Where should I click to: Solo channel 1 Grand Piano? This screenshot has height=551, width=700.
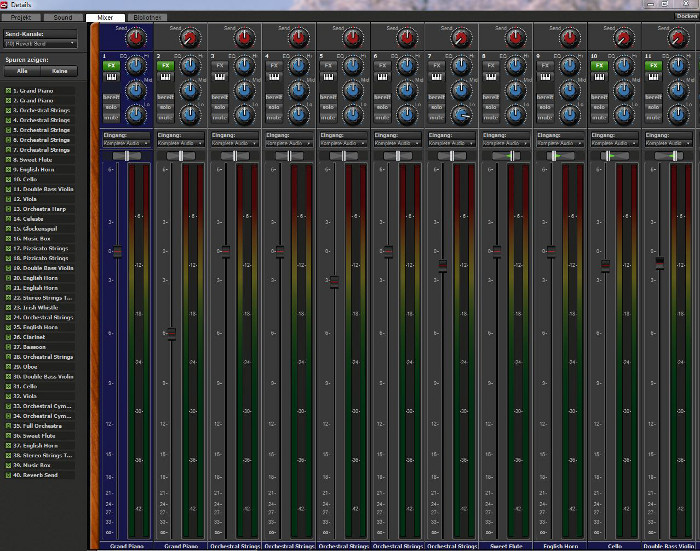click(x=111, y=107)
